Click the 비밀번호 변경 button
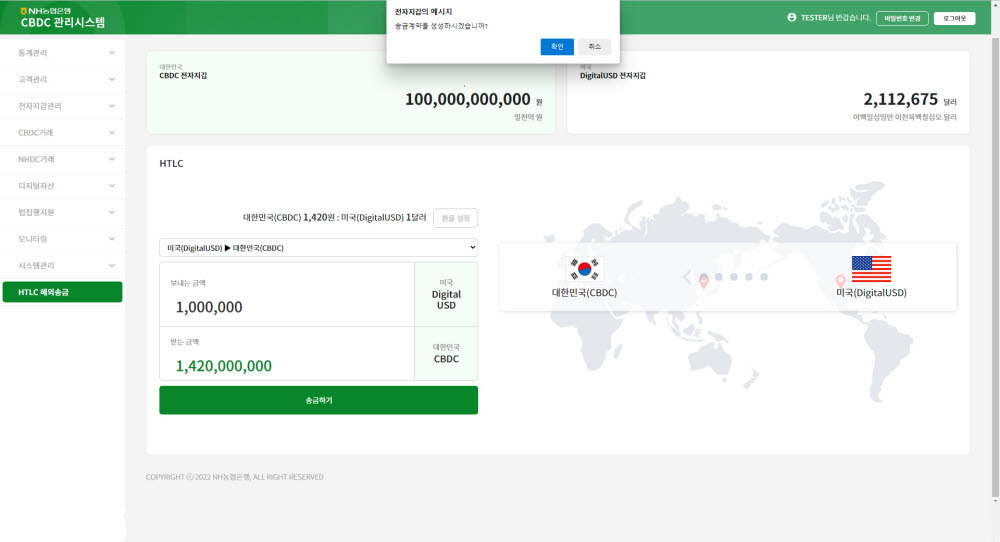1000x542 pixels. click(901, 18)
